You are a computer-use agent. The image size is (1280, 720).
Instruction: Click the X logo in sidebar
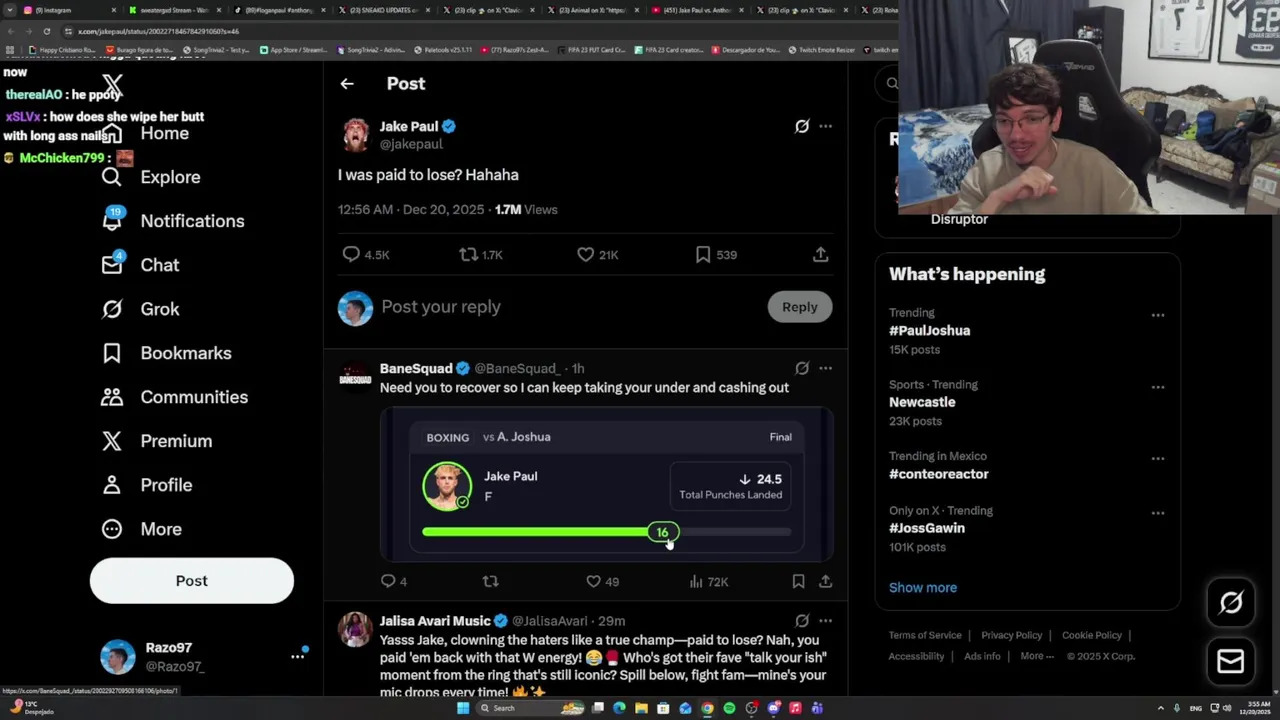tap(112, 86)
